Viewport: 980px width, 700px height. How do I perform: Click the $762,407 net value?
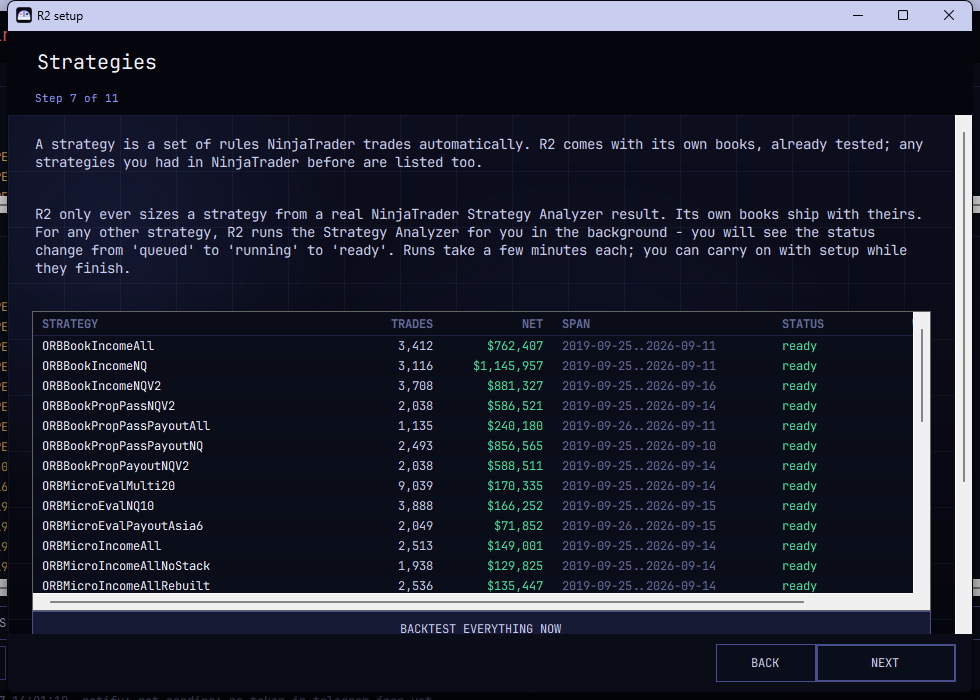click(x=515, y=346)
